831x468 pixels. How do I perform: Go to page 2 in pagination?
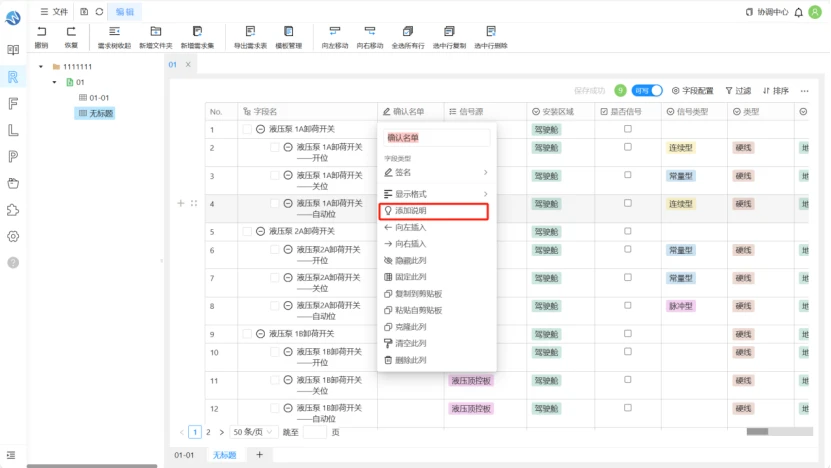point(208,432)
